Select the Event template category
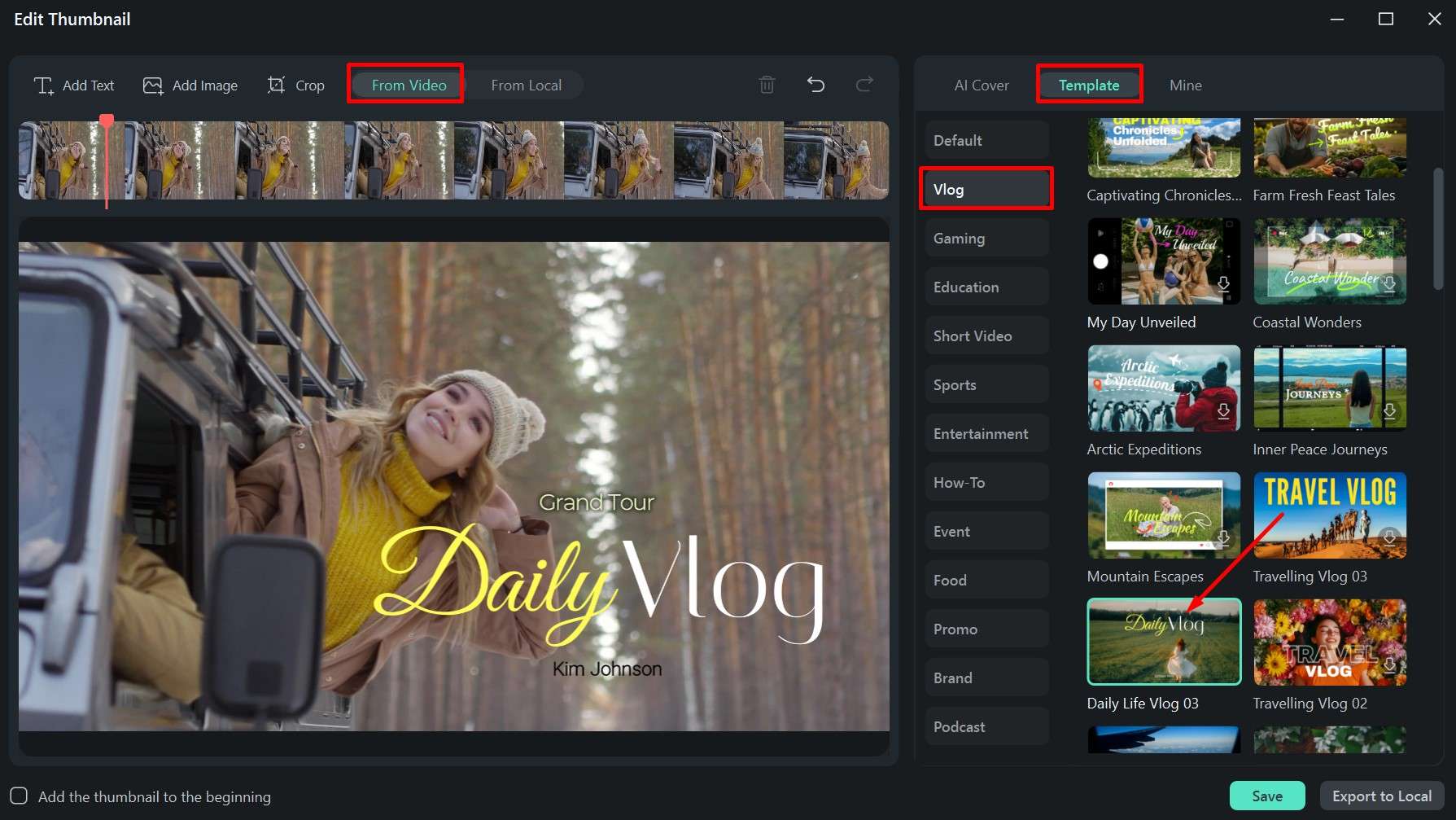Viewport: 1456px width, 820px height. coord(986,531)
